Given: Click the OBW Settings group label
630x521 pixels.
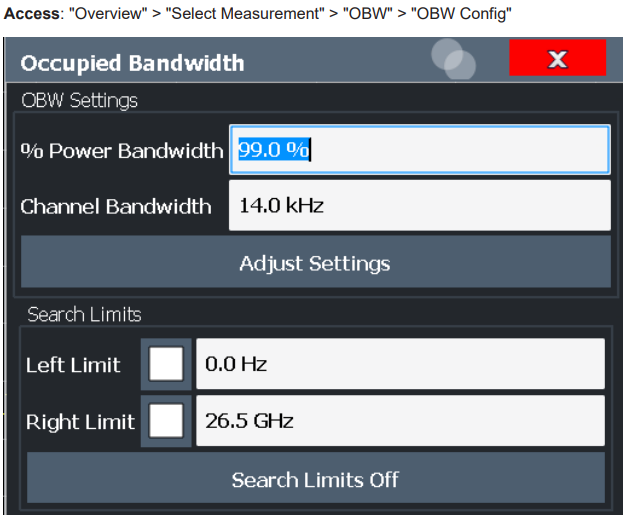Looking at the screenshot, I should 80,100.
